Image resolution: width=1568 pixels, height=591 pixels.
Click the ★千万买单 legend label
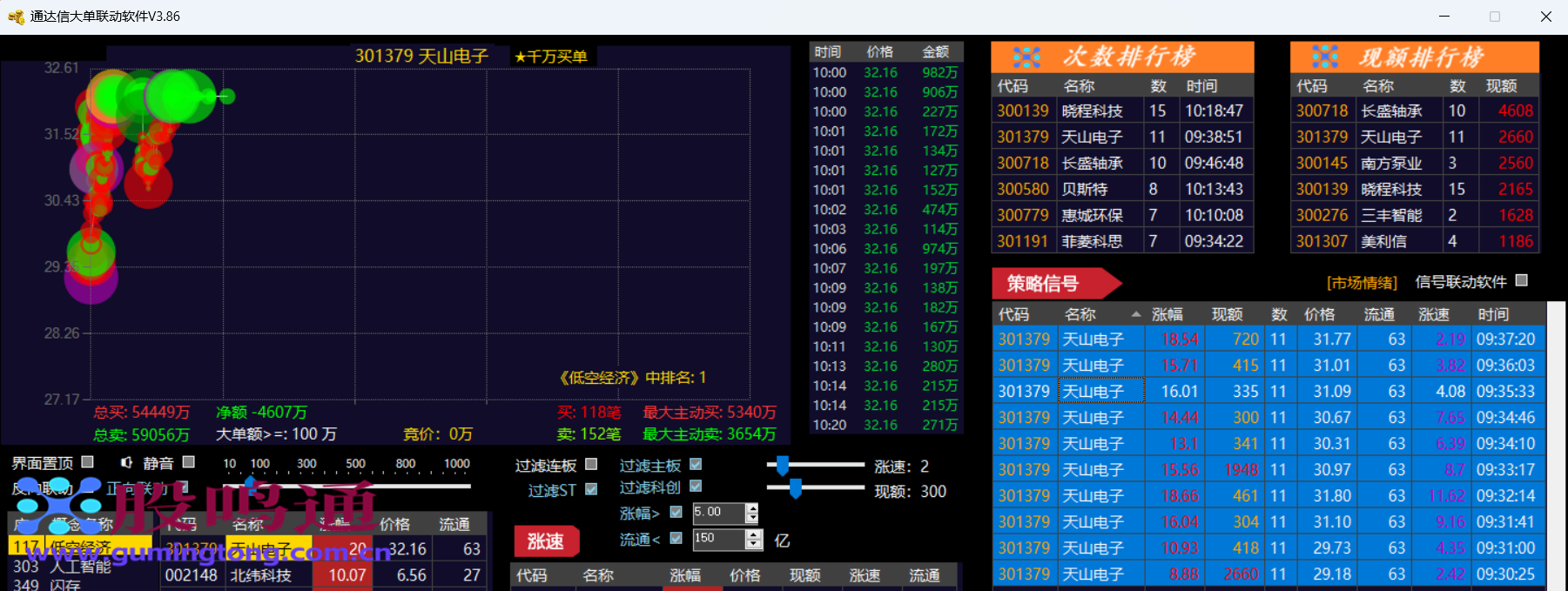point(551,57)
